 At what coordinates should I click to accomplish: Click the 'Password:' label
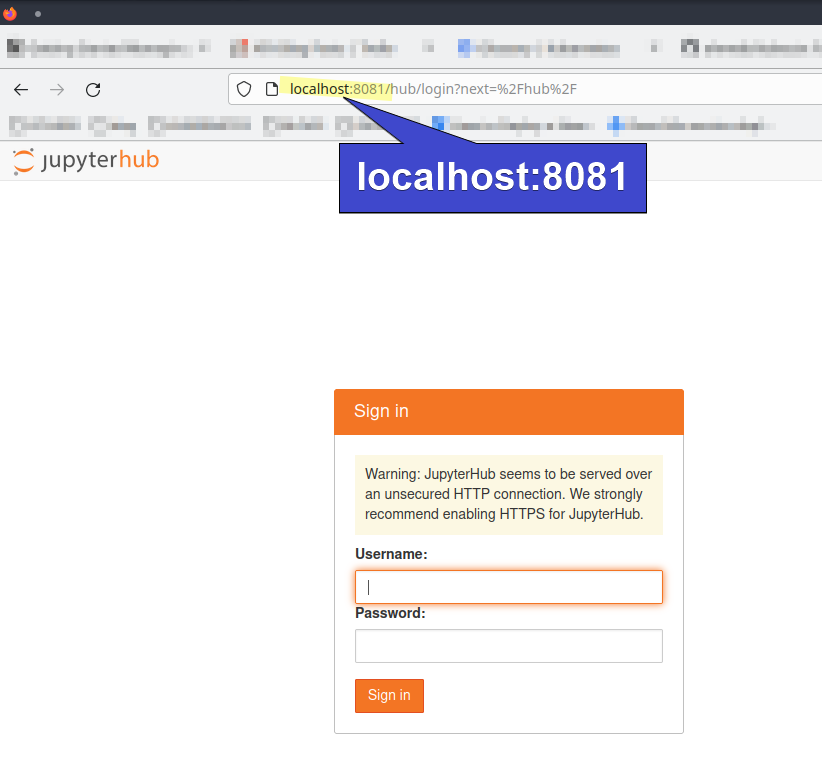[x=390, y=613]
